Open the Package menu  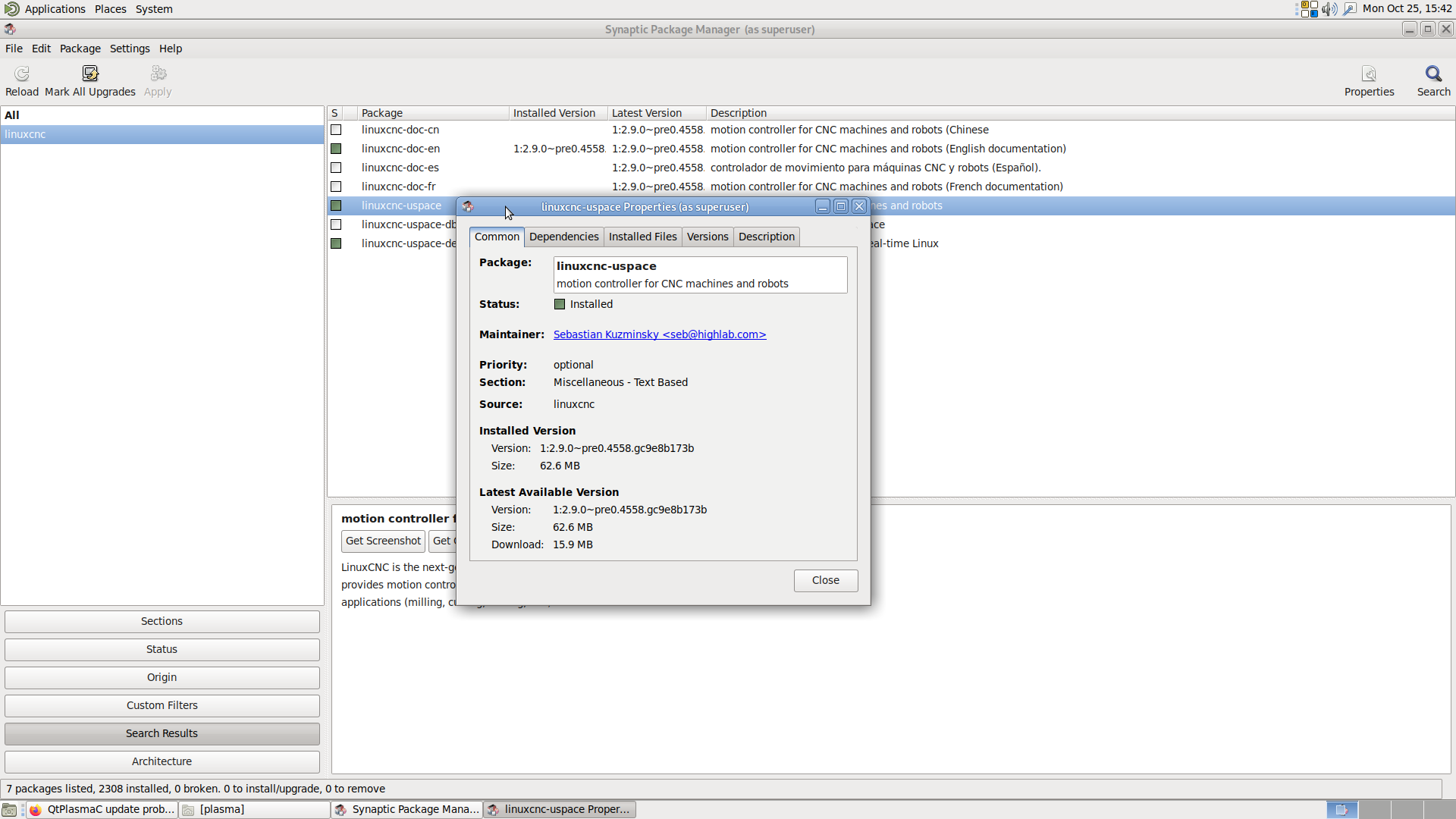[x=80, y=49]
